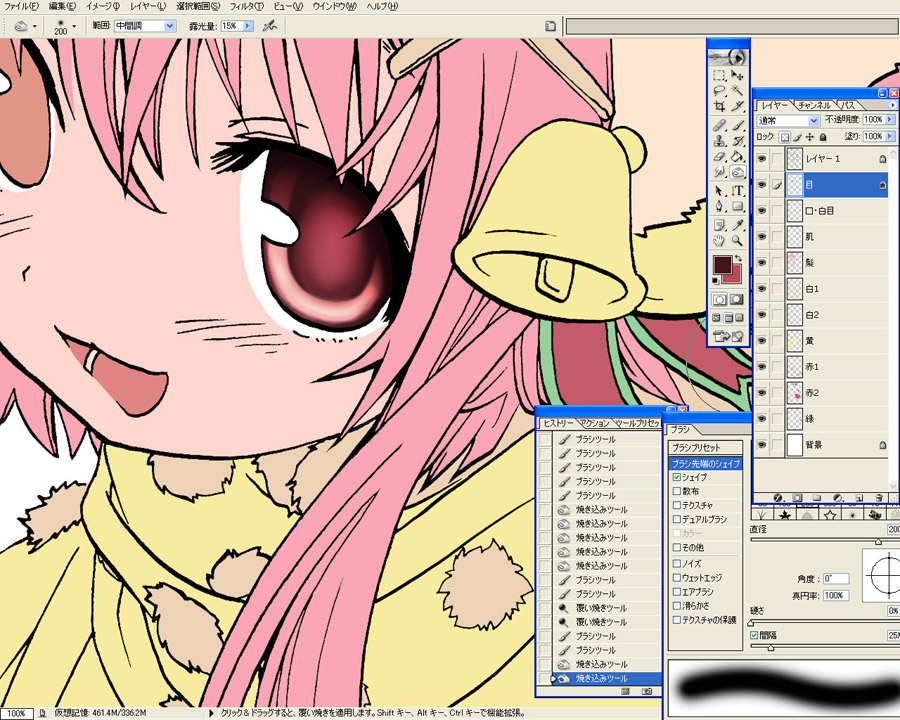900x720 pixels.
Task: Enable the テクスチャ checkbox
Action: coord(677,505)
